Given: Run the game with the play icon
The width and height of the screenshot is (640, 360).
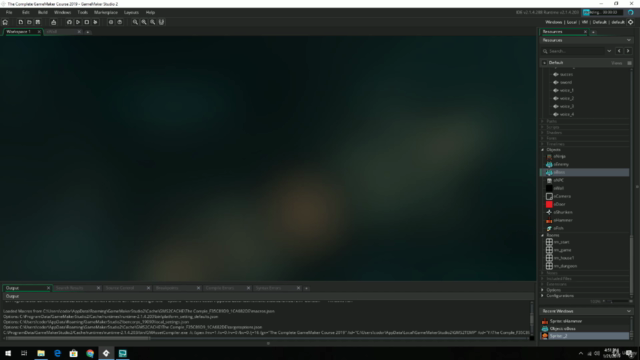Looking at the screenshot, I should [78, 22].
